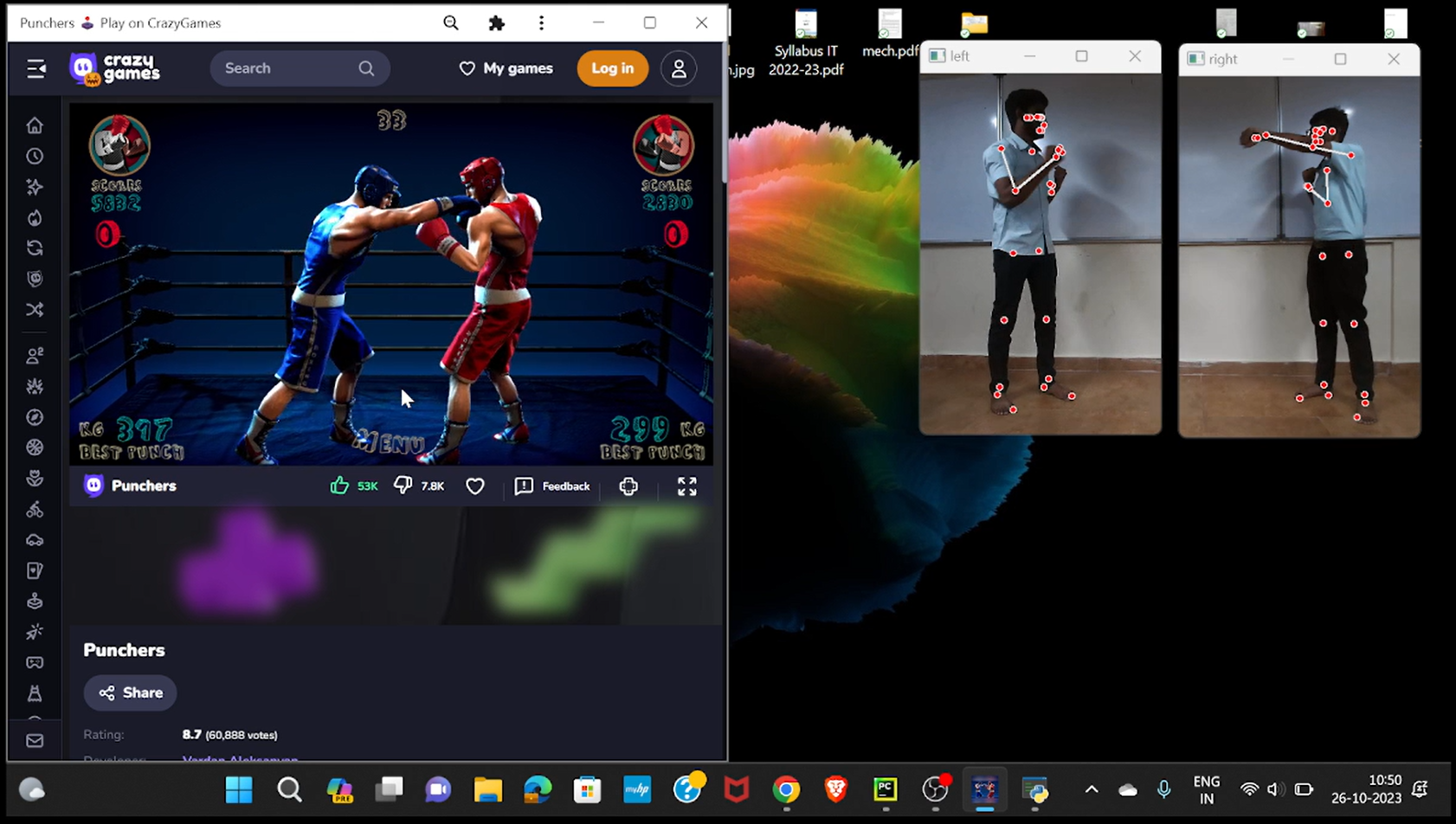Select the mech.pdf desktop file
The image size is (1456, 824).
(x=890, y=34)
